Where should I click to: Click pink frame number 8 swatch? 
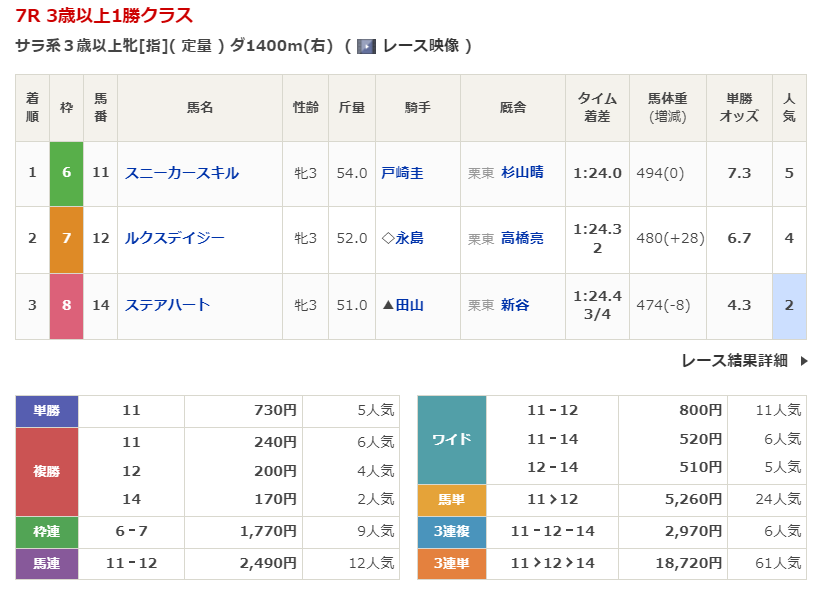[x=67, y=305]
